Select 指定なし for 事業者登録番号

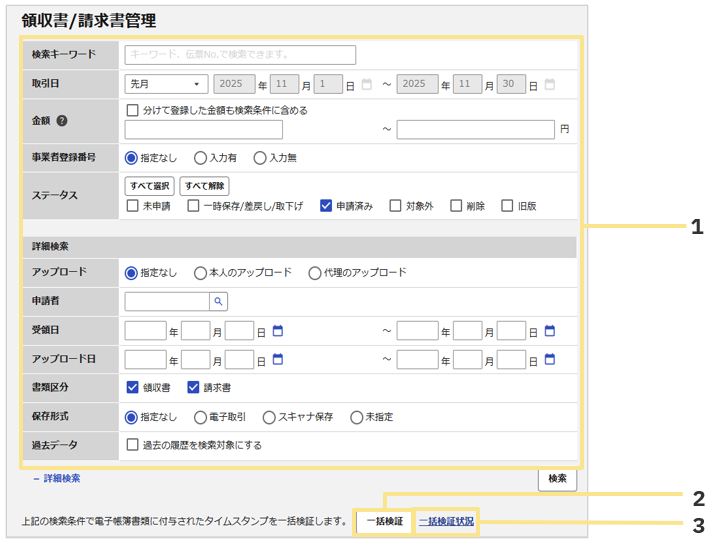coord(131,158)
